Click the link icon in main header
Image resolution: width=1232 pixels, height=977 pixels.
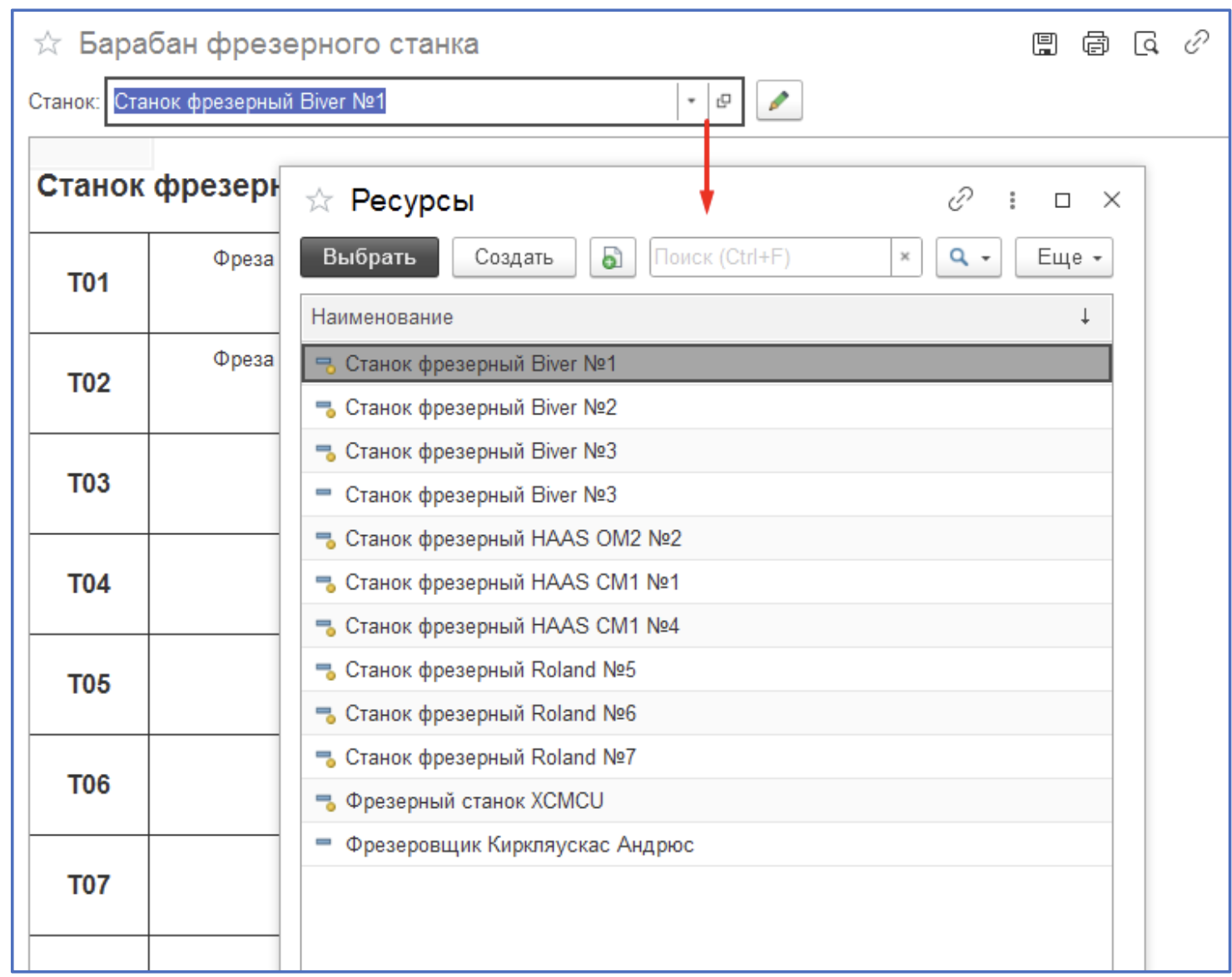(x=1196, y=42)
